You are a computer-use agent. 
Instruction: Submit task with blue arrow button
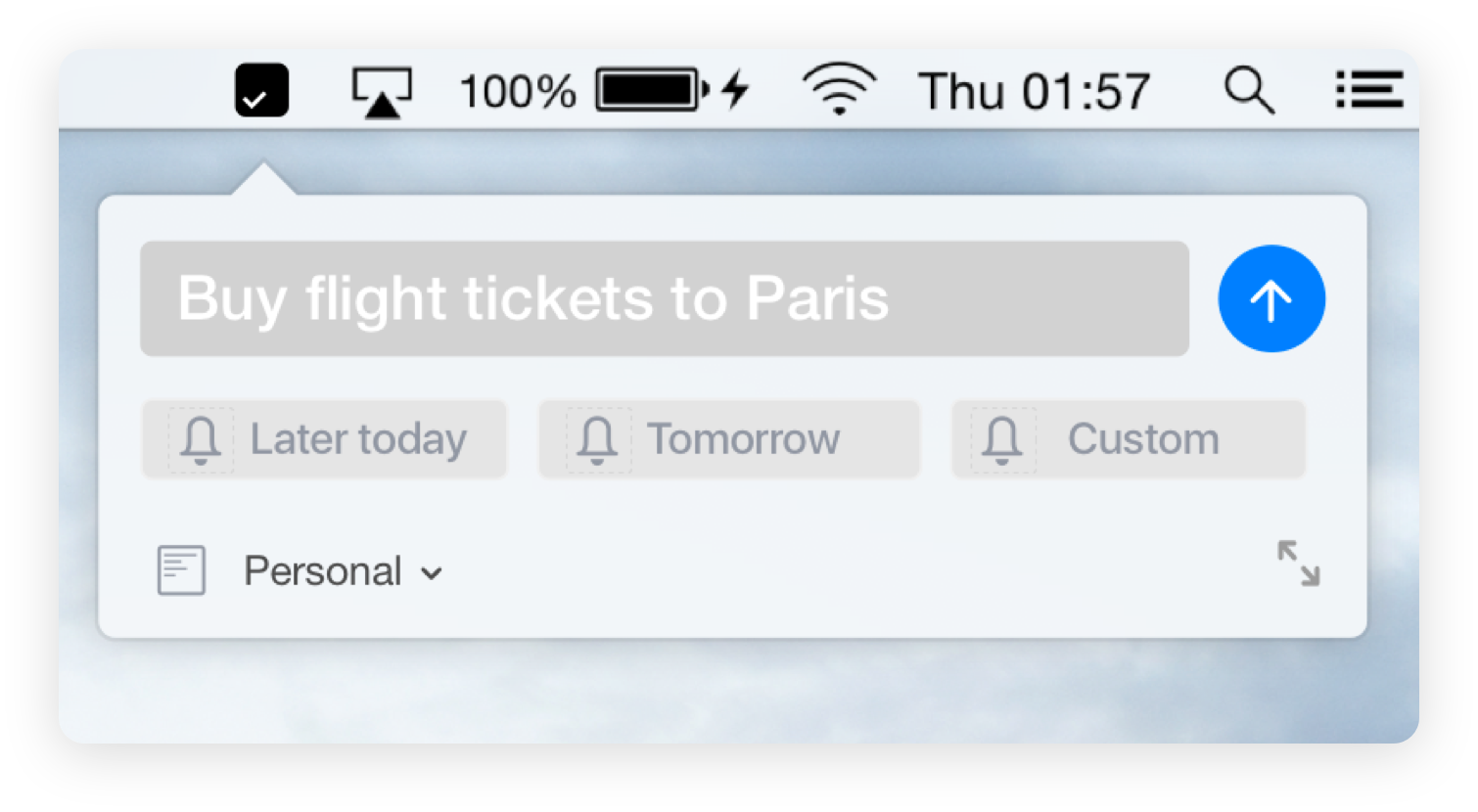1271,298
